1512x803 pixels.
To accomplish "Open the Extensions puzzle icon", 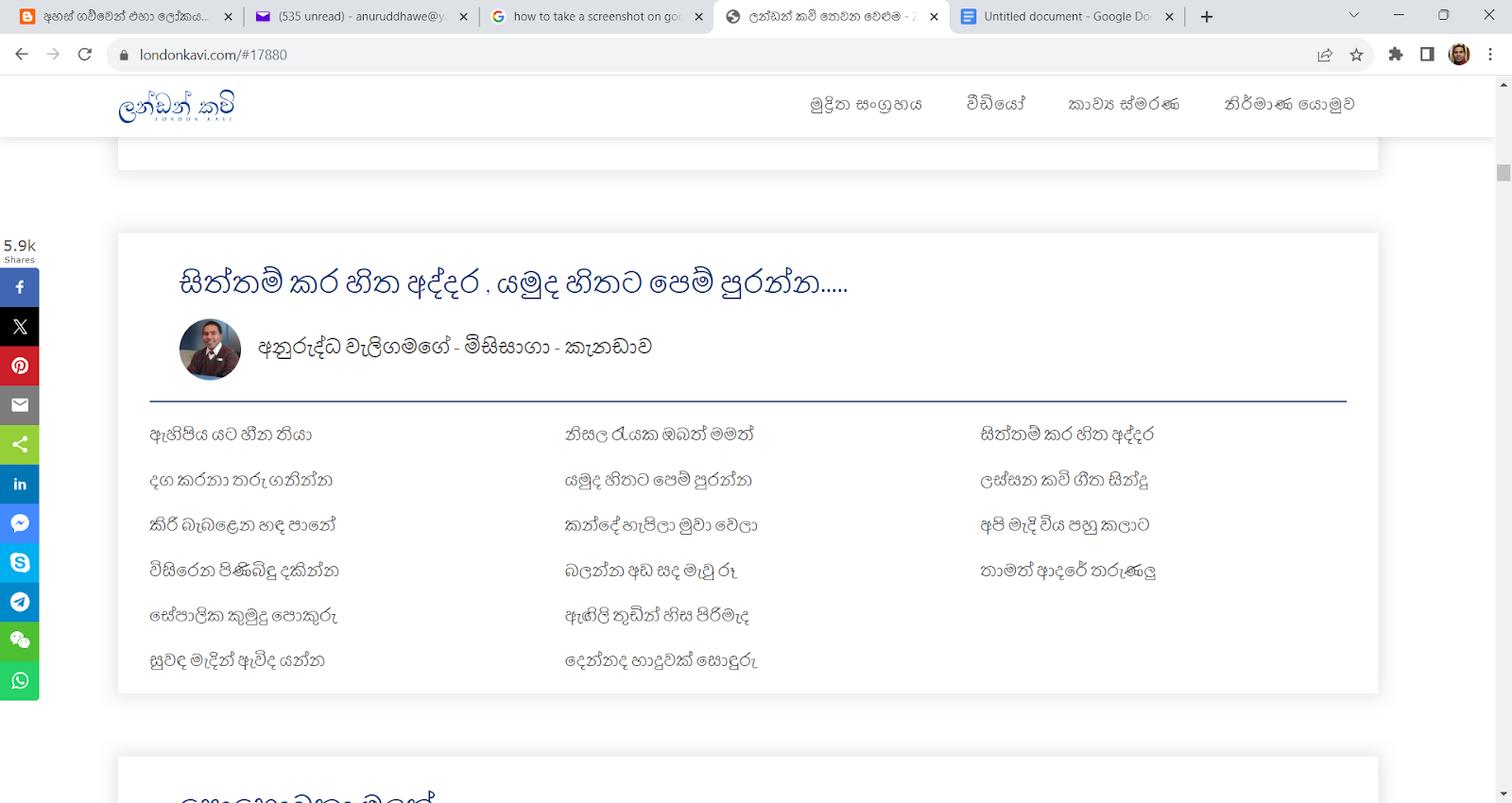I will 1396,55.
